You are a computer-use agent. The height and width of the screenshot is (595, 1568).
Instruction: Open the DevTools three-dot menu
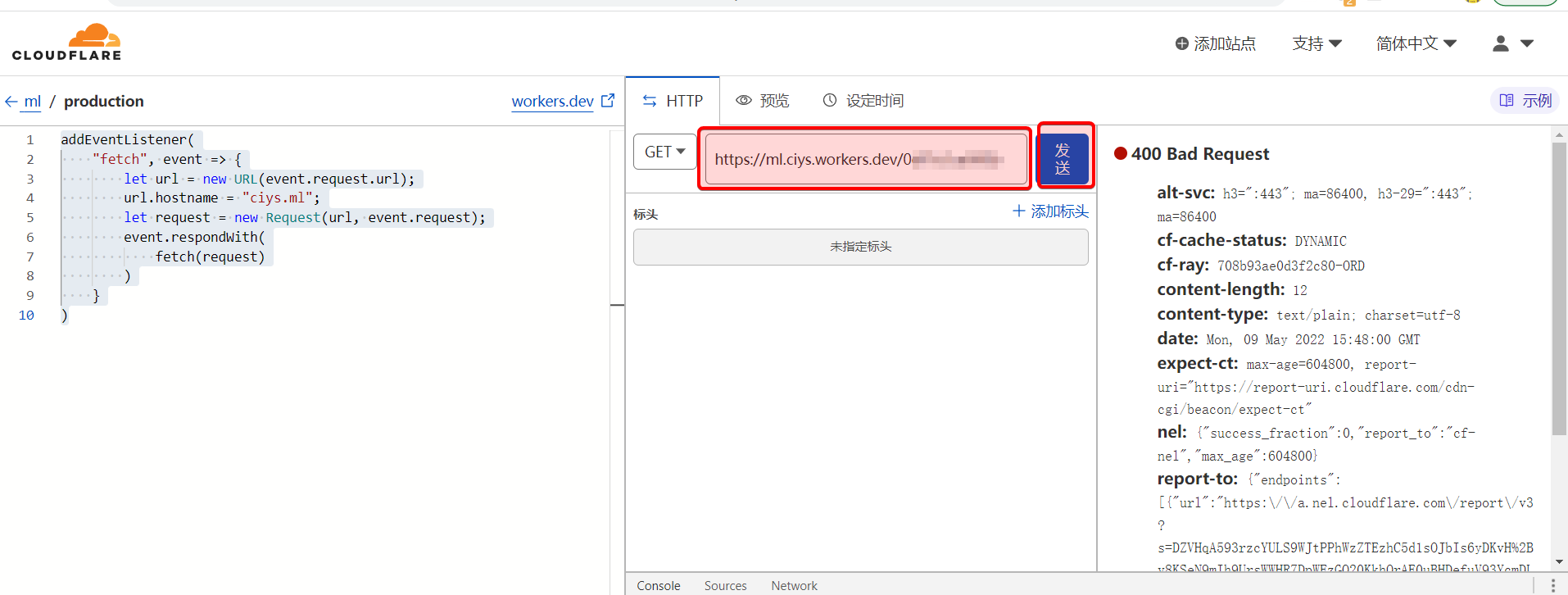click(1552, 585)
